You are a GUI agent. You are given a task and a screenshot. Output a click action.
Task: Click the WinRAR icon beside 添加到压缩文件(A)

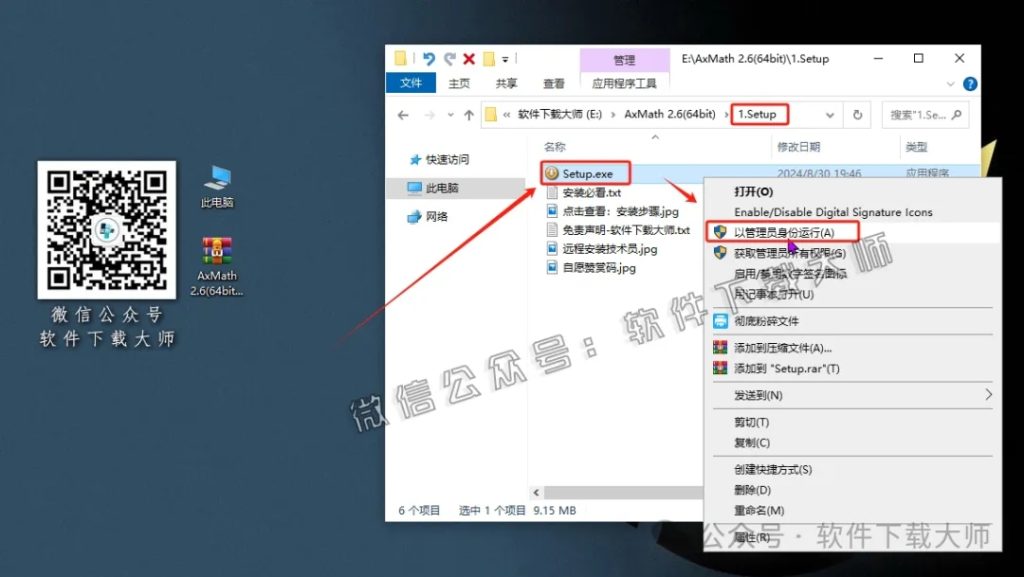[718, 347]
